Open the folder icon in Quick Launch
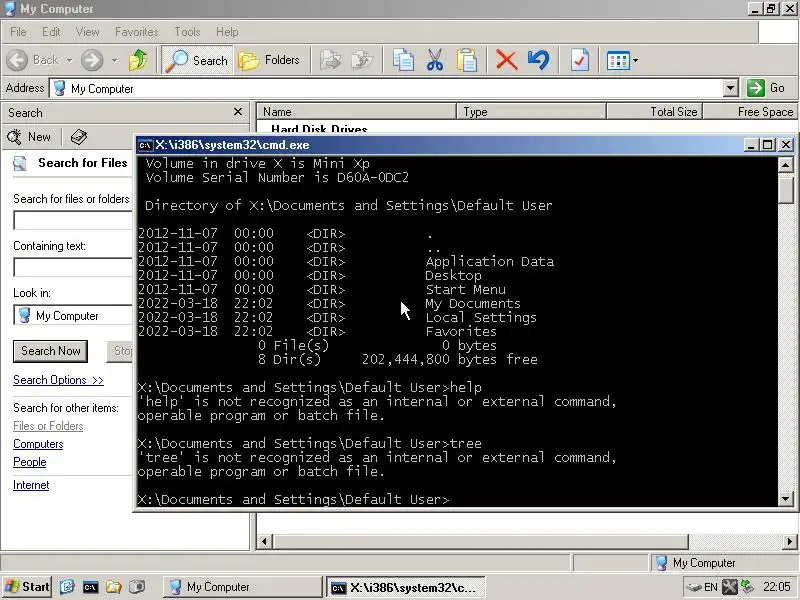Screen dimensions: 800x600 tap(113, 587)
